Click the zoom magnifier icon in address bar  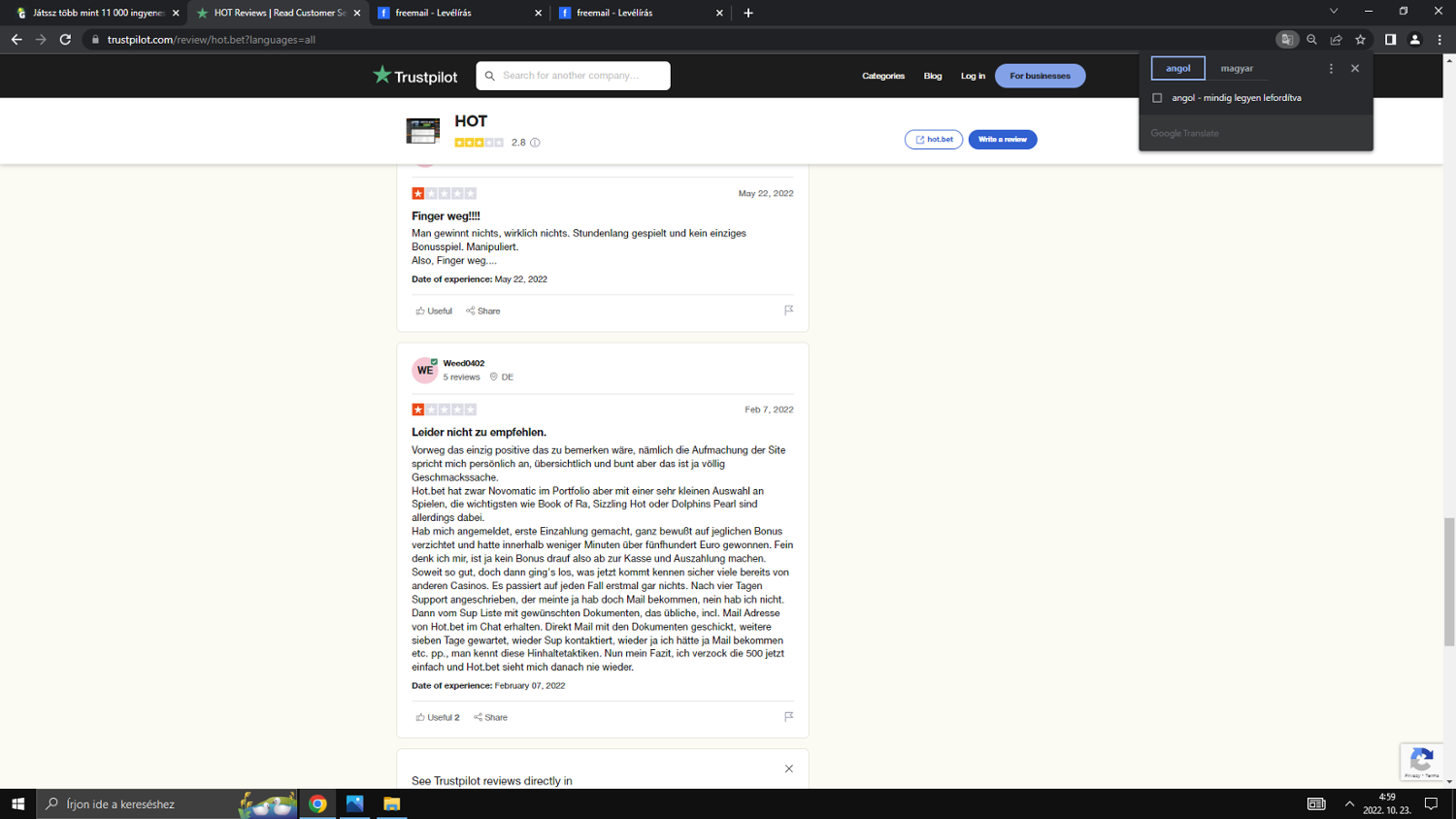point(1311,40)
